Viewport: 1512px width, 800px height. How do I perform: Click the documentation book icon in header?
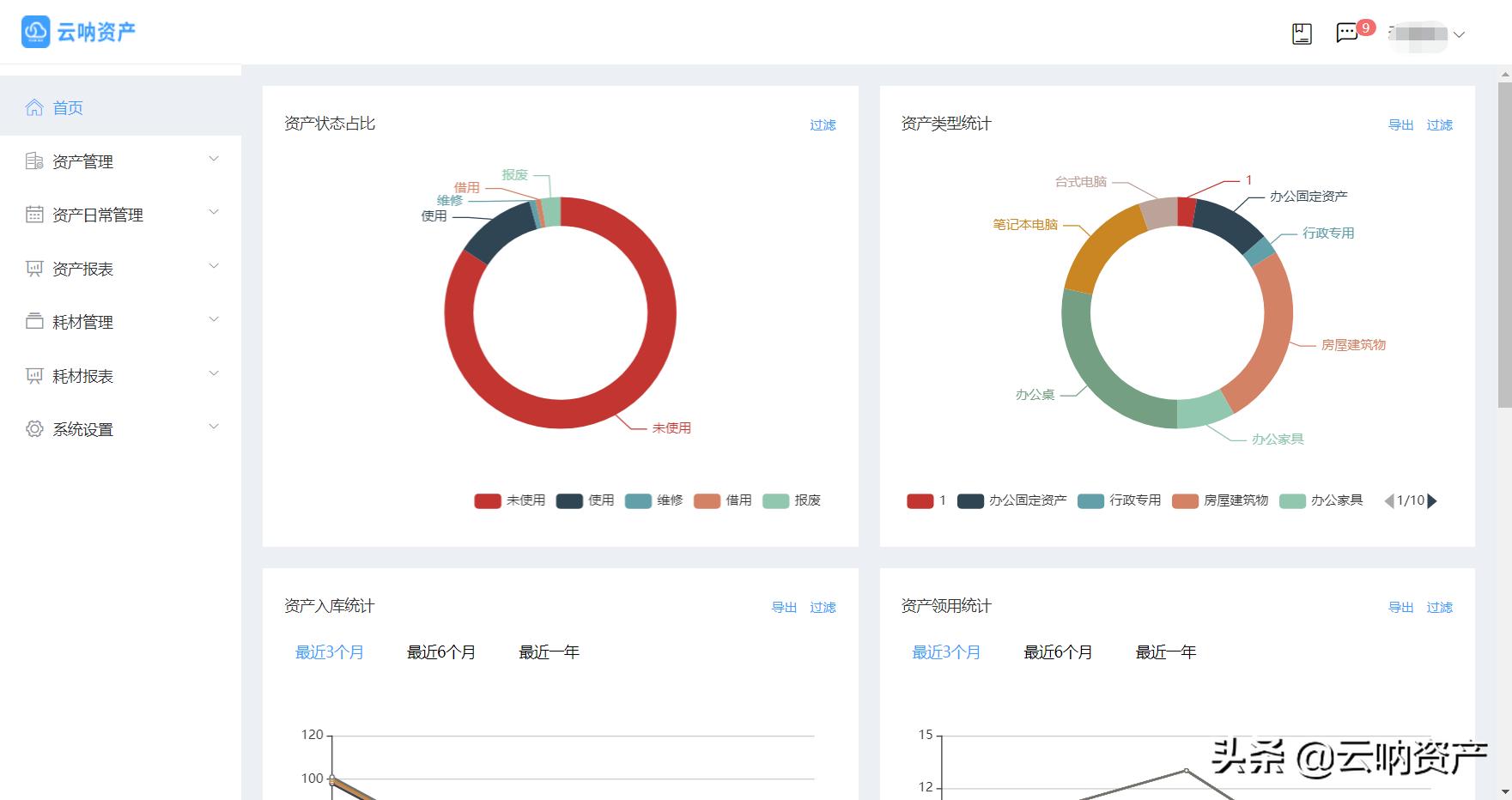point(1300,33)
